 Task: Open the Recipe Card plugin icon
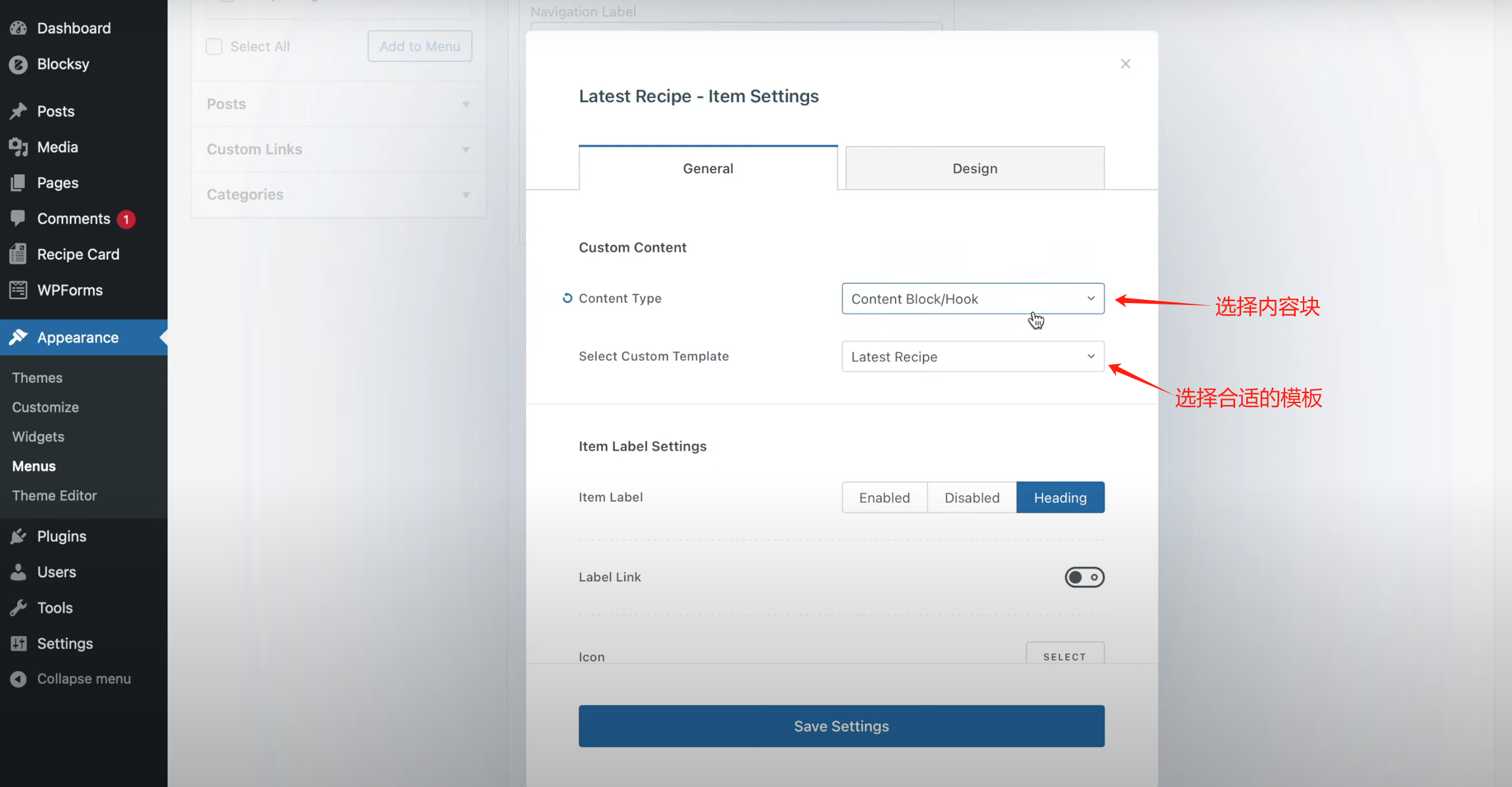18,254
